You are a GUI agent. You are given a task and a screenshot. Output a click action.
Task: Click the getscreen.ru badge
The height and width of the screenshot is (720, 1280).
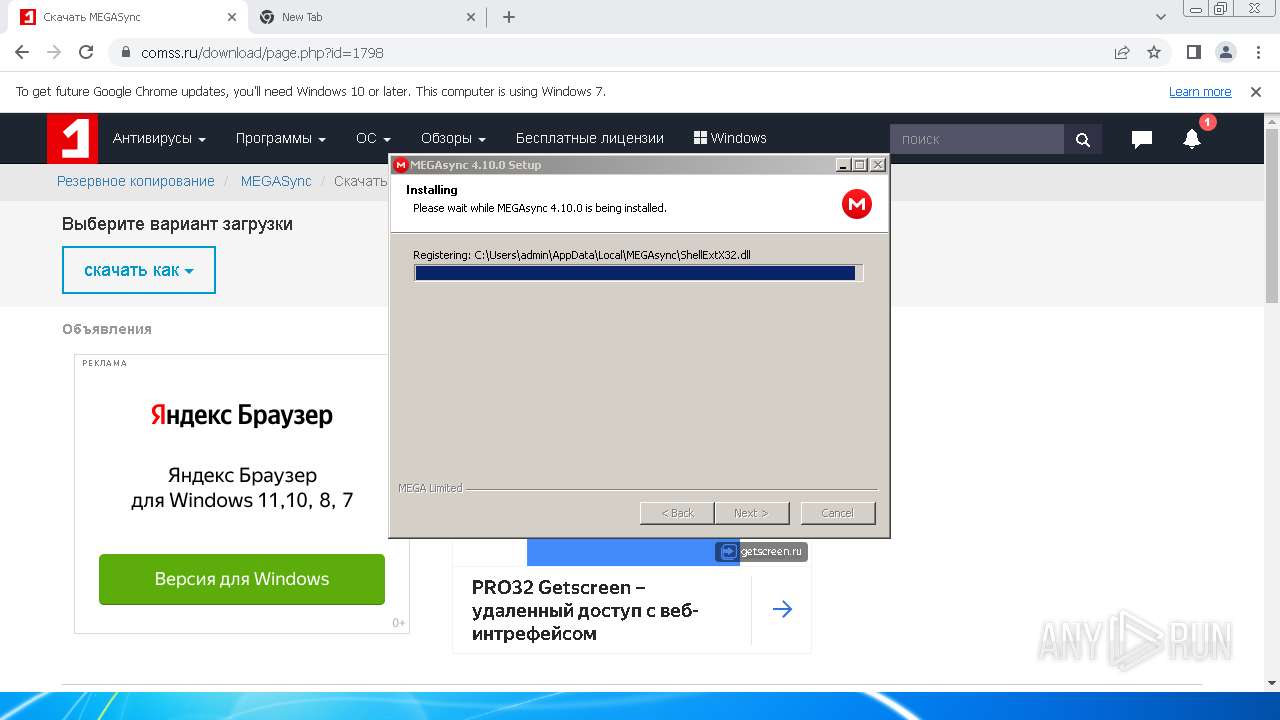coord(761,551)
